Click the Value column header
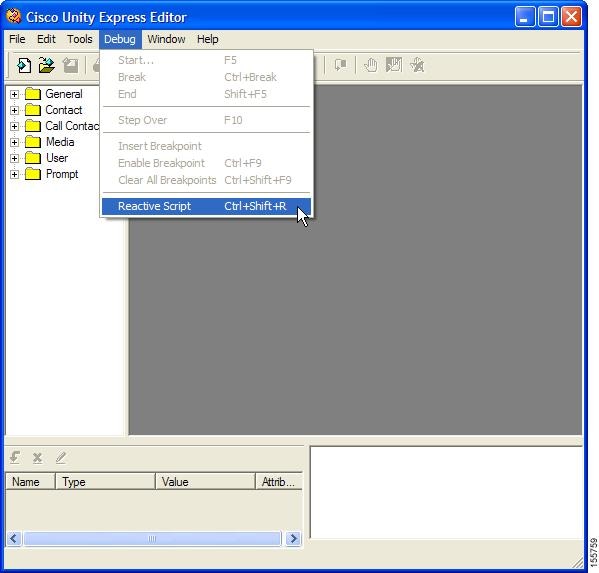The image size is (599, 573). (205, 482)
